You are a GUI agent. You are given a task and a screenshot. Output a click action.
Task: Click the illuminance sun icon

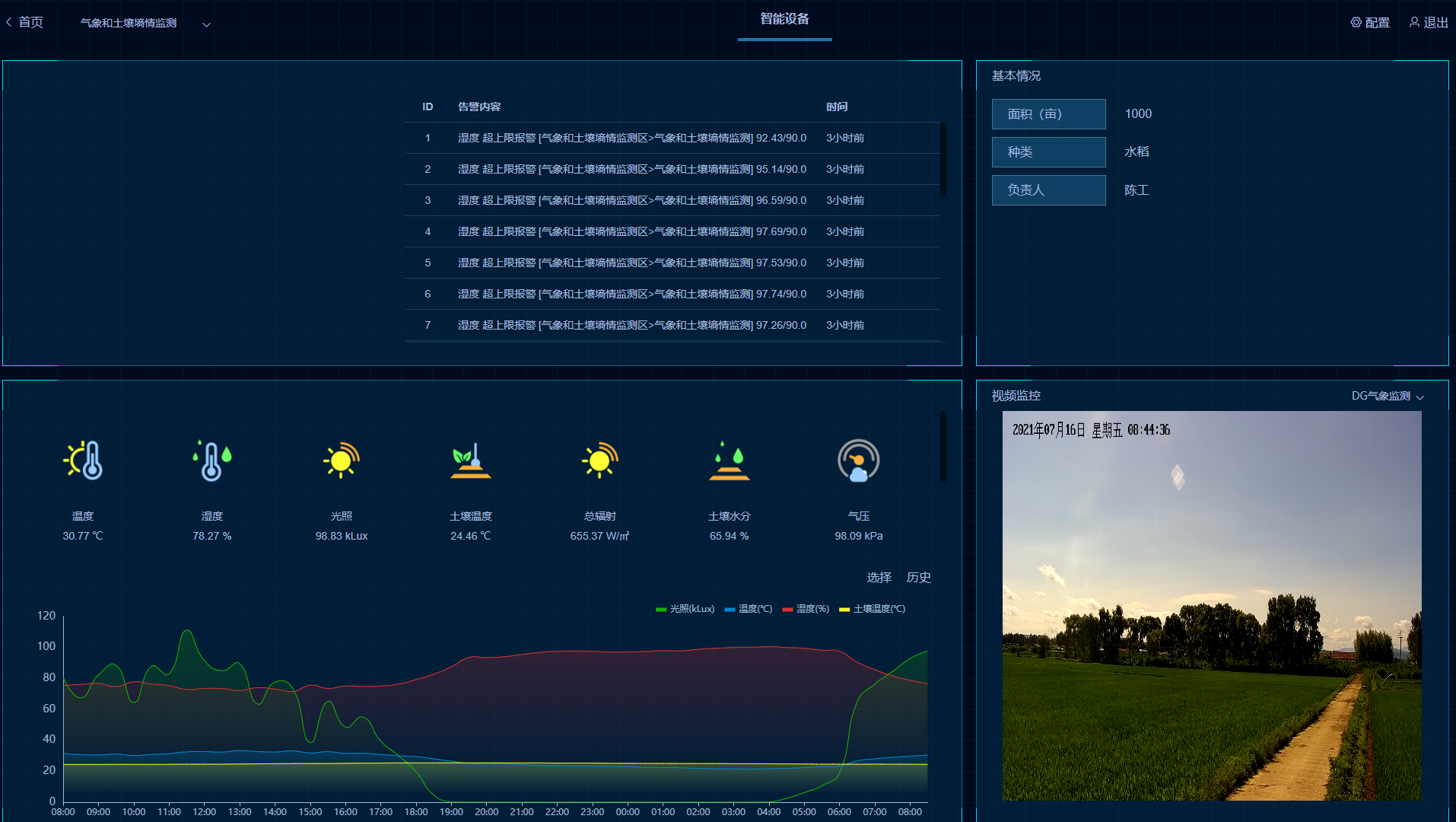pyautogui.click(x=341, y=460)
